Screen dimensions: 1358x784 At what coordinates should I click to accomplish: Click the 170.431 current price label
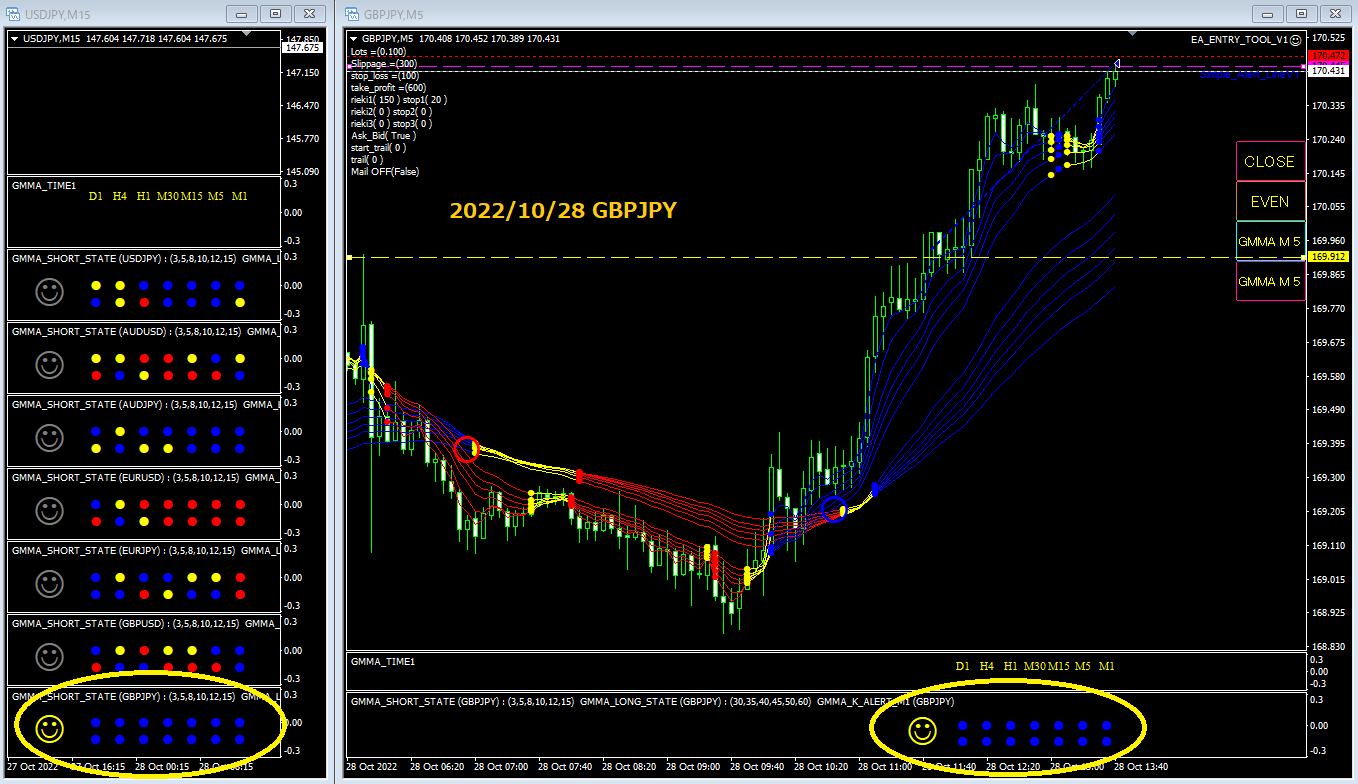(x=1328, y=71)
